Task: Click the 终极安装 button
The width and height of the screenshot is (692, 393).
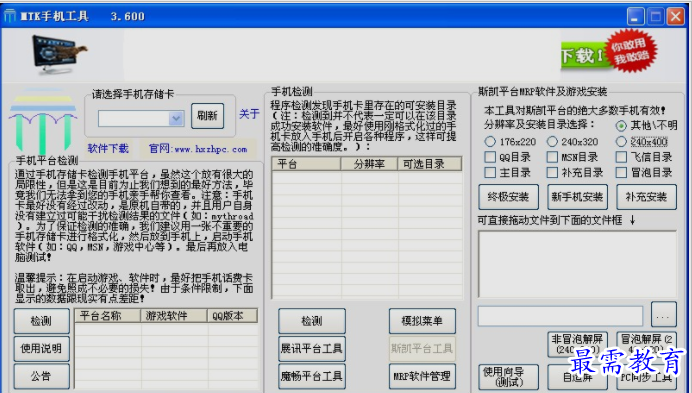Action: pyautogui.click(x=508, y=197)
